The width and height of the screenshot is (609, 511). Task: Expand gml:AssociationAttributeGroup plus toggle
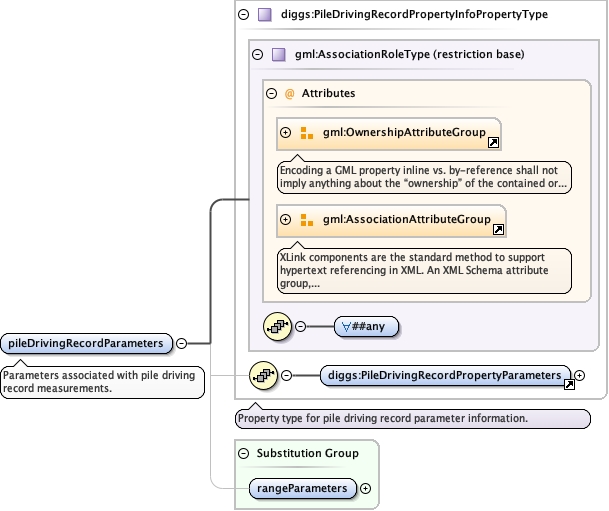(285, 219)
